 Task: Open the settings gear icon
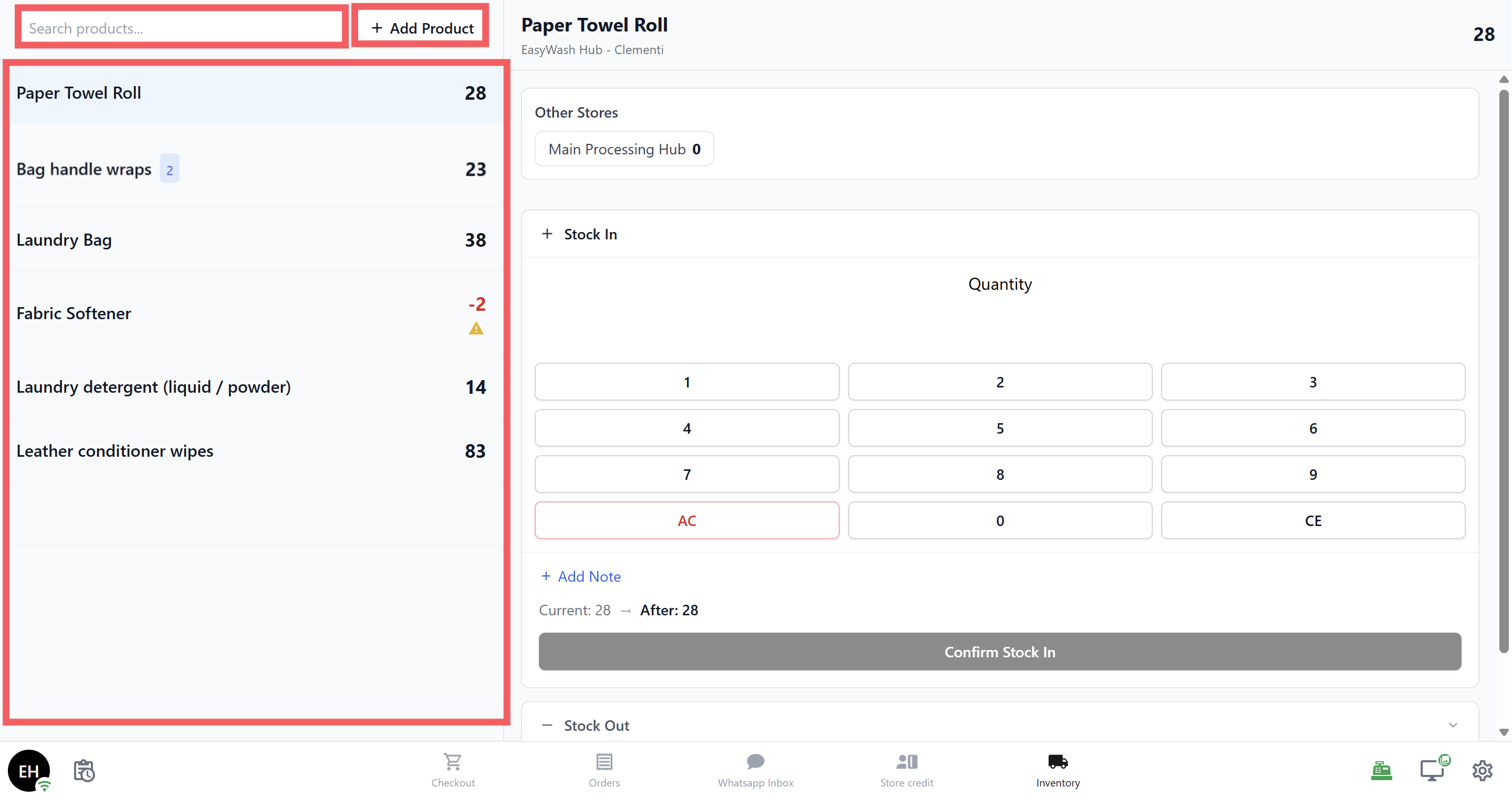[x=1482, y=770]
